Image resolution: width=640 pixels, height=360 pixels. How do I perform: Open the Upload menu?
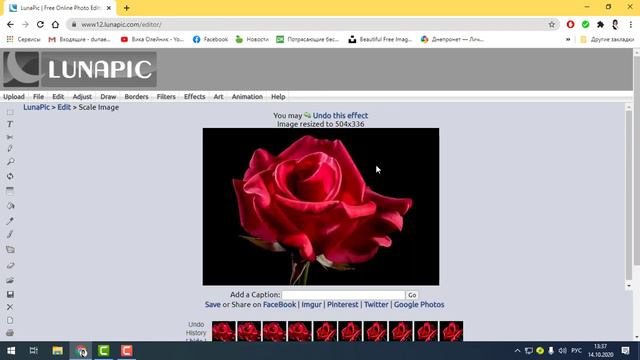[14, 97]
